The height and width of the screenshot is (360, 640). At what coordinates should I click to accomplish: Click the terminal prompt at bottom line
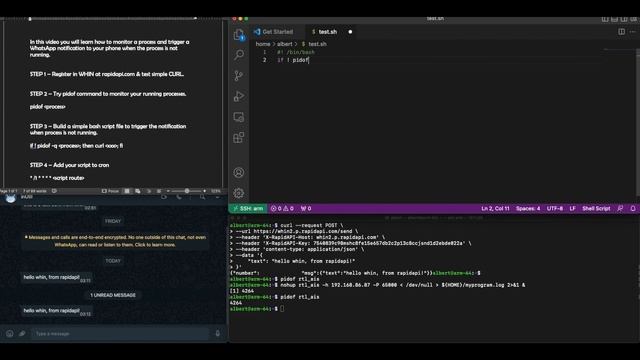[257, 309]
